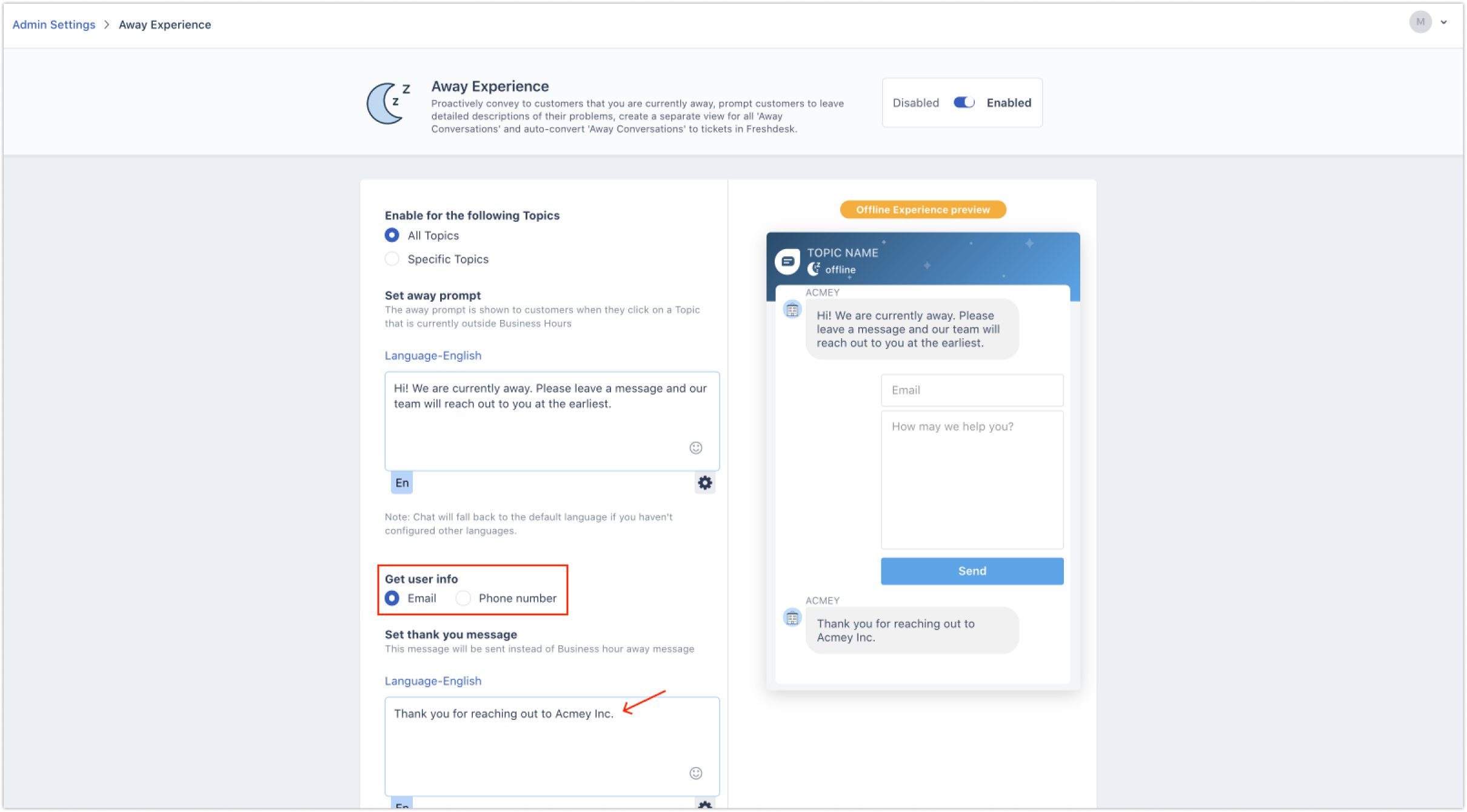
Task: Click the moon Away Experience icon
Action: tap(388, 104)
